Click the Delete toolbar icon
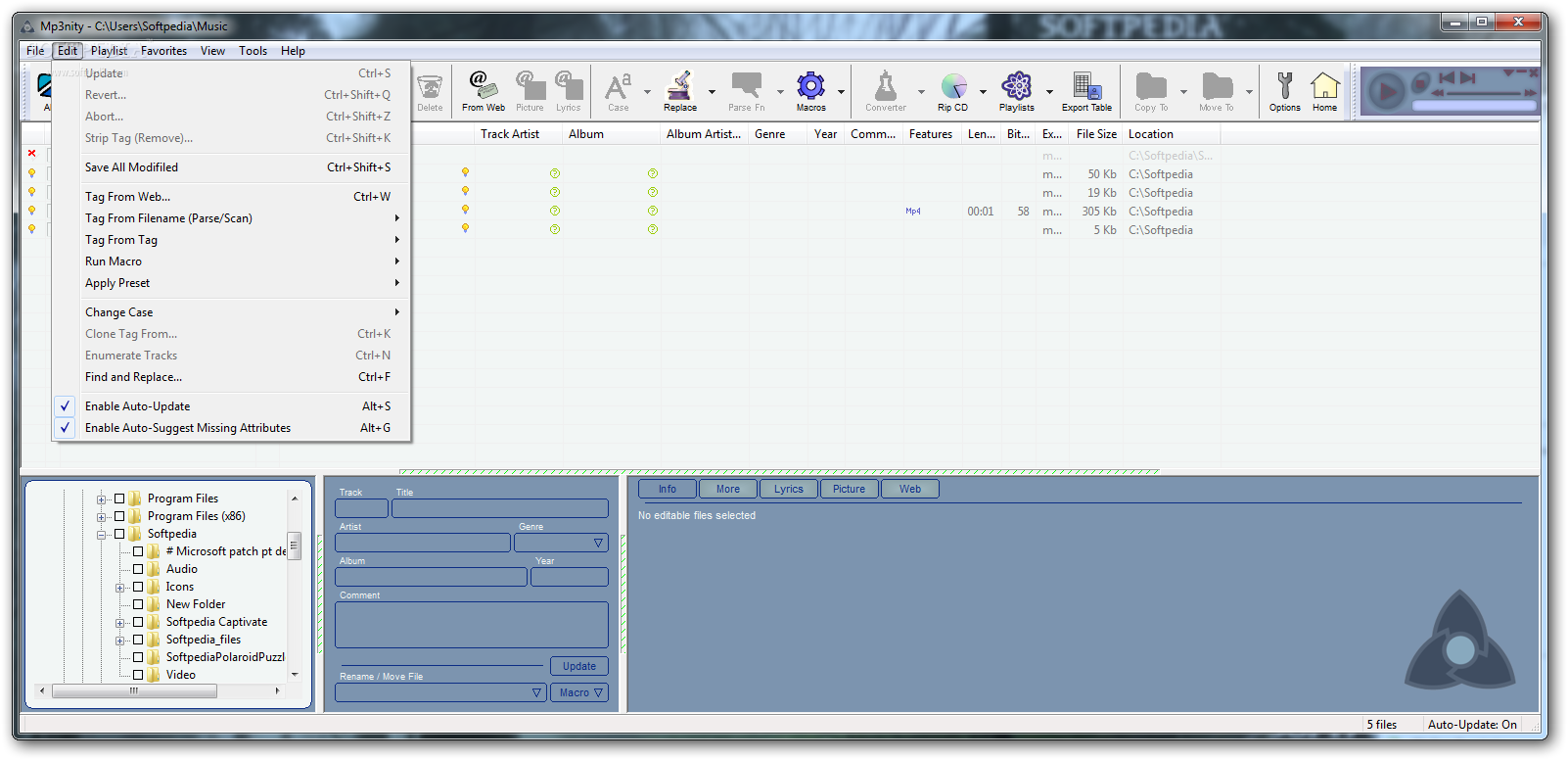Viewport: 1568px width, 760px height. tap(430, 92)
